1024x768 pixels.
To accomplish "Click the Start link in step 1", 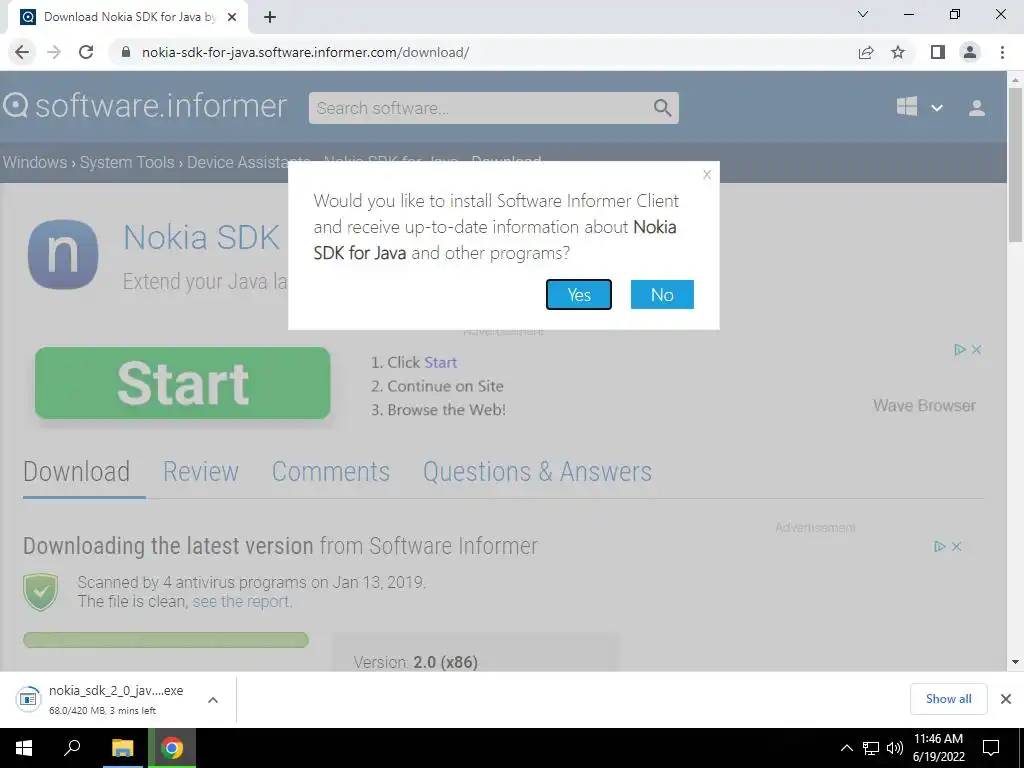I will (x=440, y=362).
